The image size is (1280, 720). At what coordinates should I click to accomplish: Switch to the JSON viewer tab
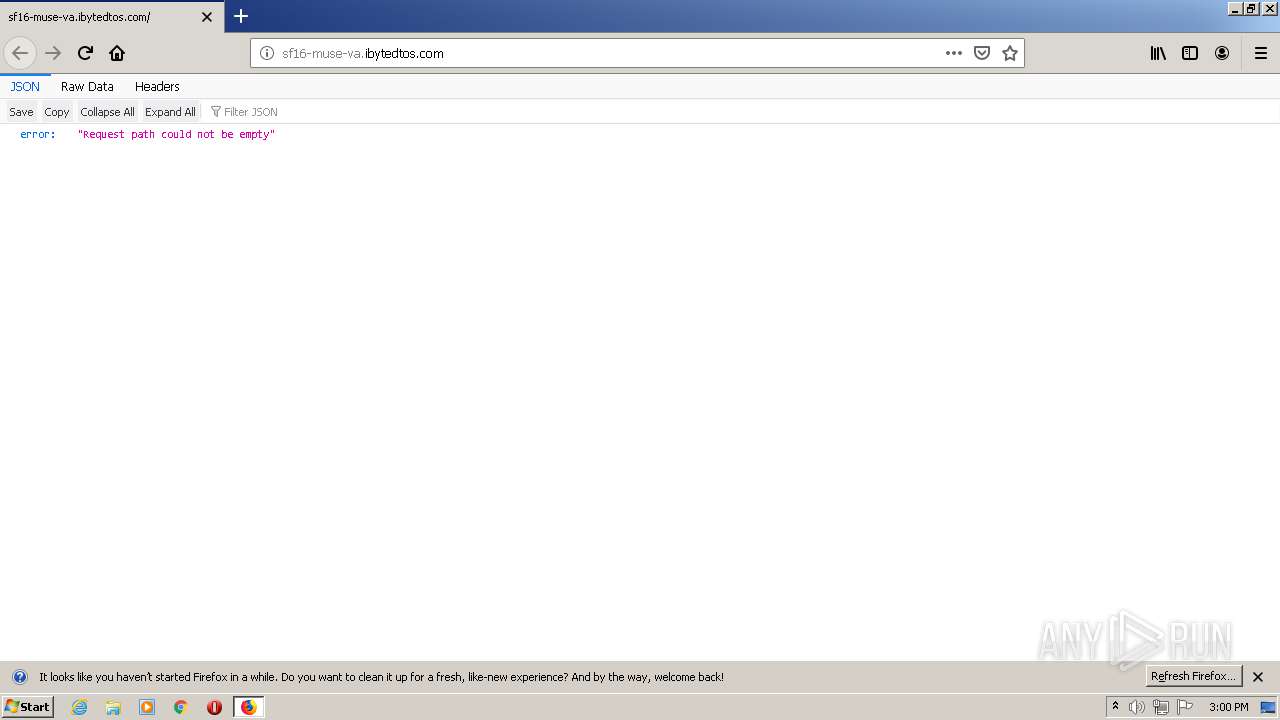click(25, 87)
